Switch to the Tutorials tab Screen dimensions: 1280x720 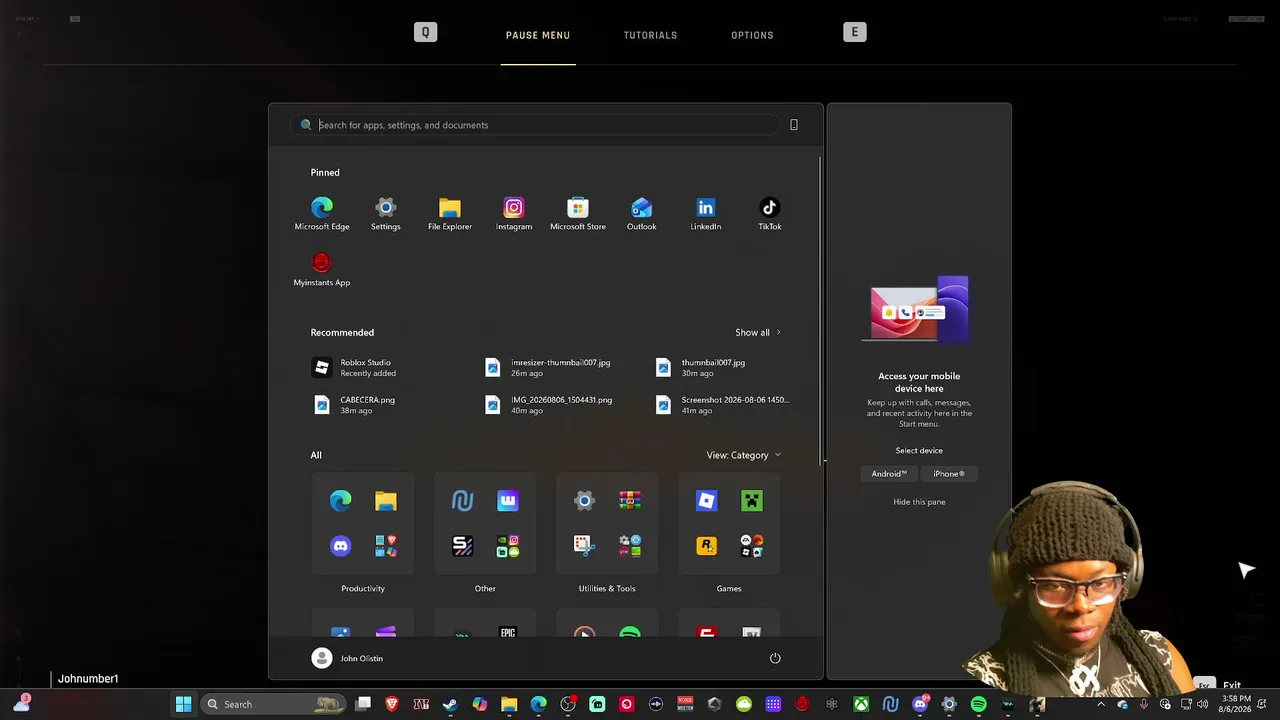click(651, 35)
